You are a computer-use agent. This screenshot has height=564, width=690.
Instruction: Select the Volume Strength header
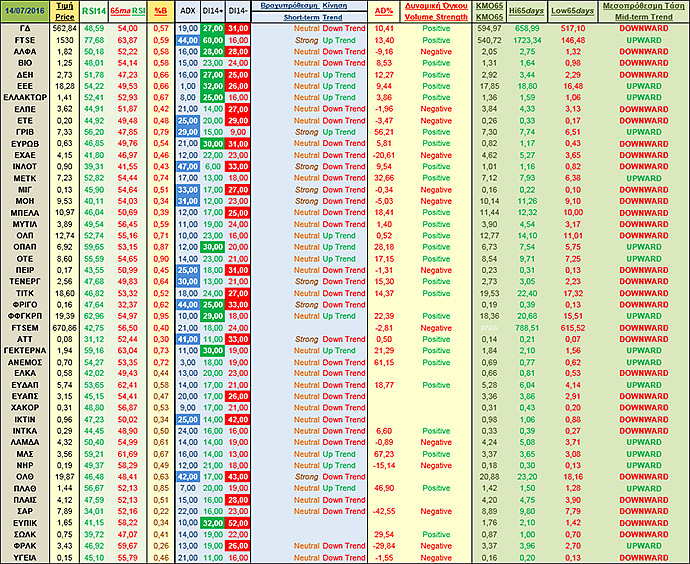click(x=436, y=17)
